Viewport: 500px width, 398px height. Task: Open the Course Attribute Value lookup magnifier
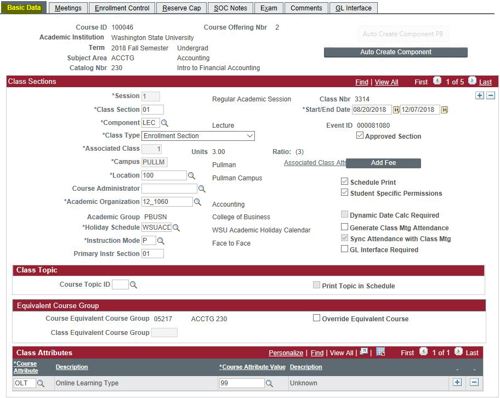click(x=269, y=383)
